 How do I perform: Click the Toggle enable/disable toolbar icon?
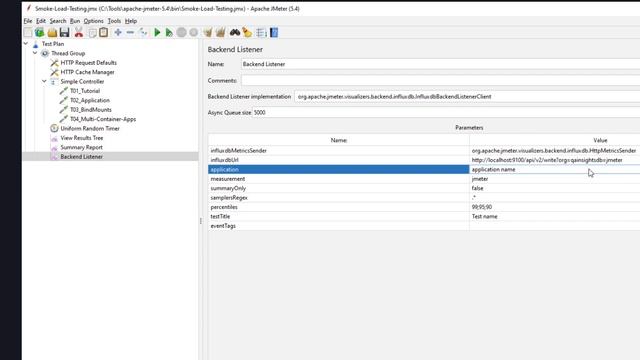[143, 33]
